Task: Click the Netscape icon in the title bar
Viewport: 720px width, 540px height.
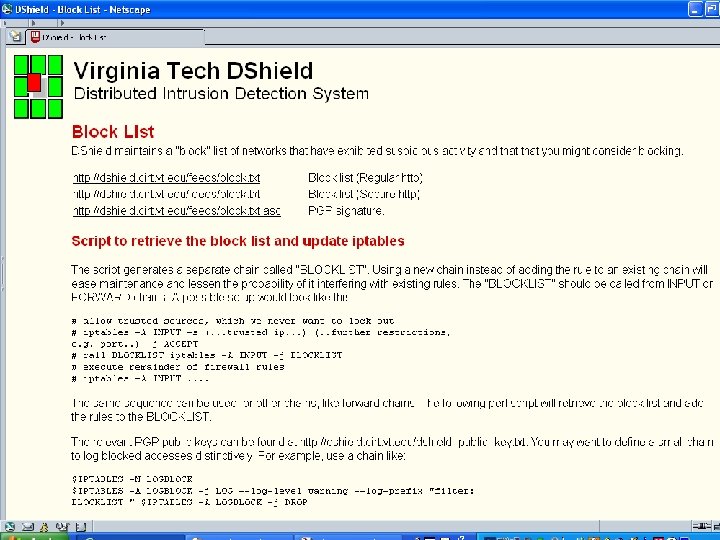Action: 7,9
